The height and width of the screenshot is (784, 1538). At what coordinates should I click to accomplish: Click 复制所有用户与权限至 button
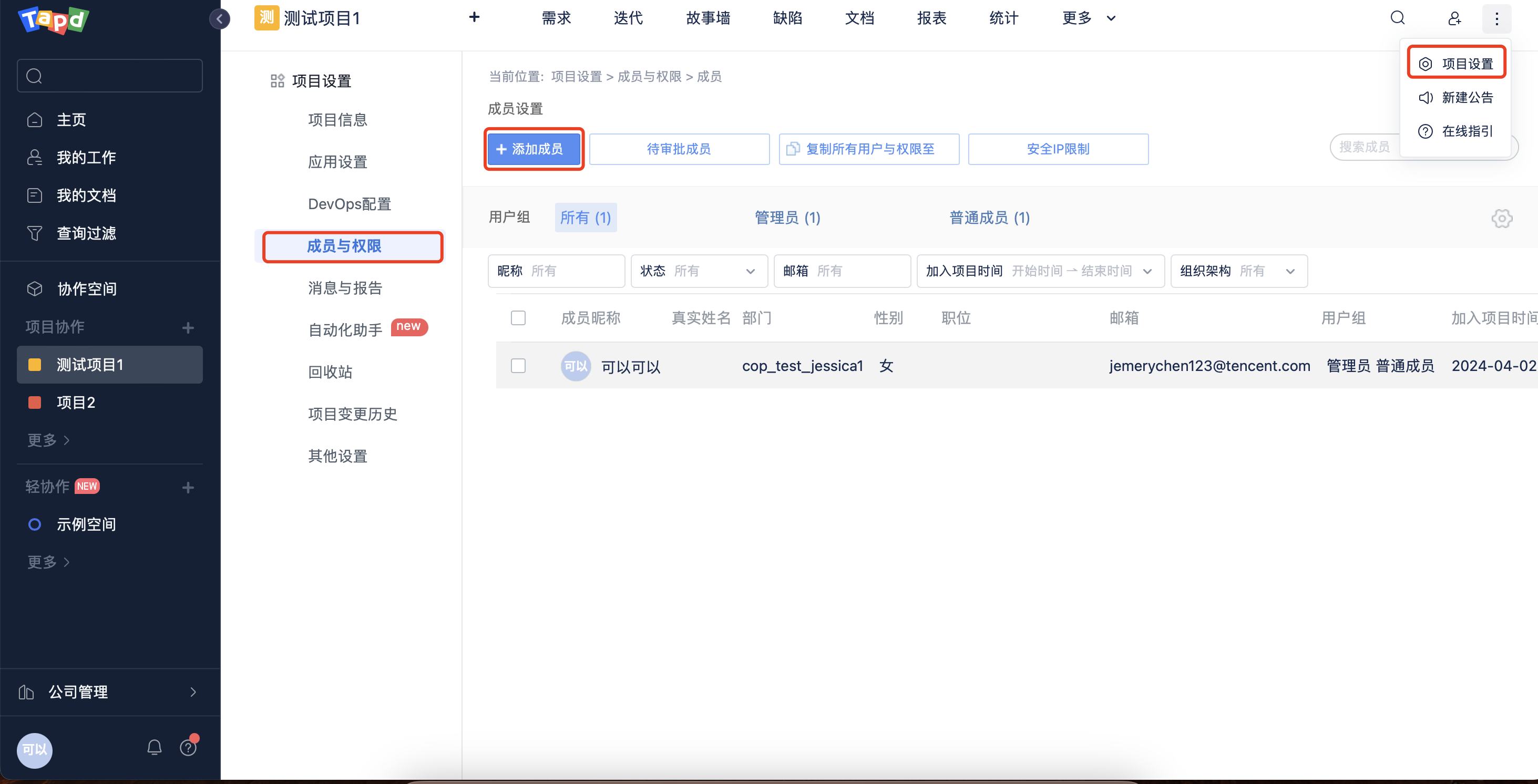point(869,149)
